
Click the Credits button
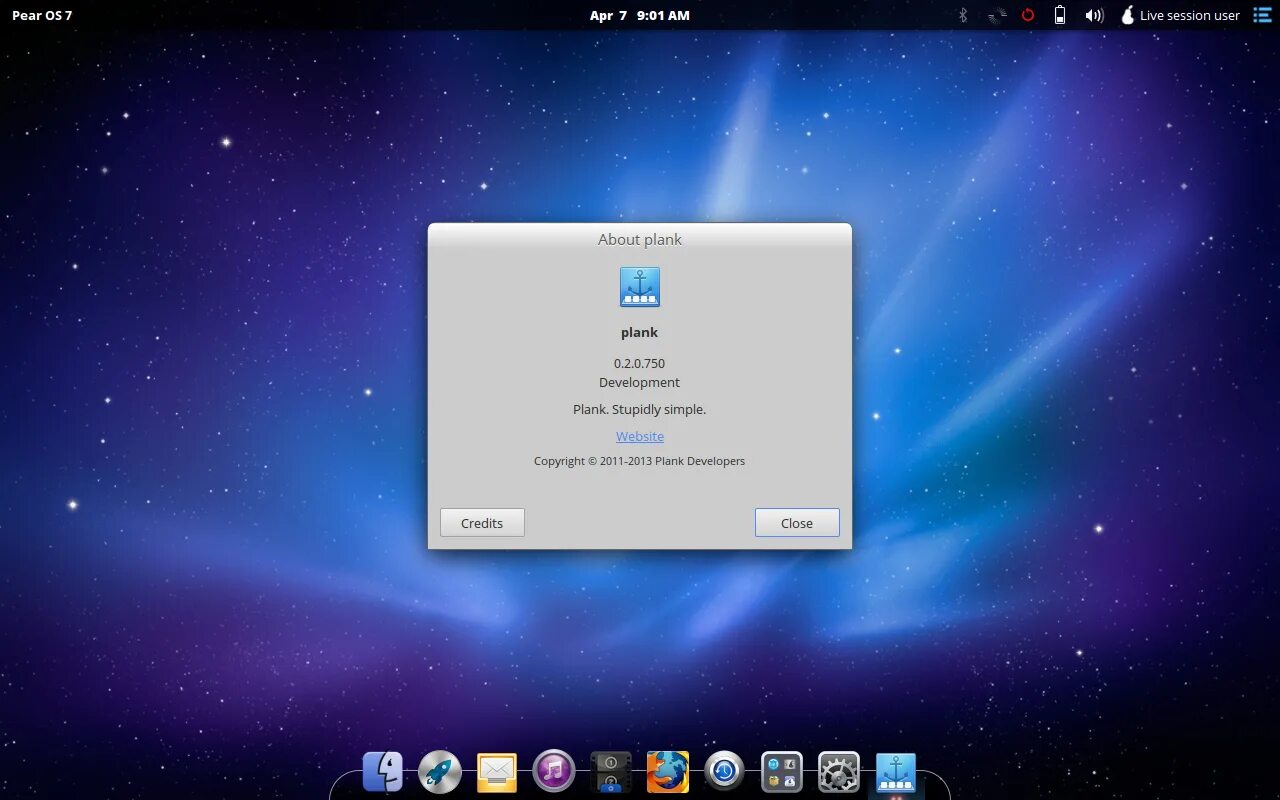coord(482,523)
